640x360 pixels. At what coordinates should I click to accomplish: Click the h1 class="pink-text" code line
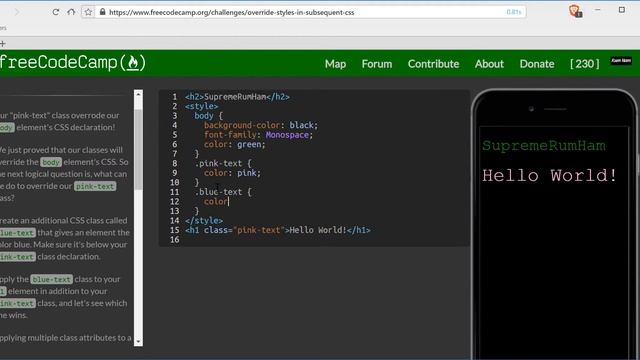click(278, 230)
